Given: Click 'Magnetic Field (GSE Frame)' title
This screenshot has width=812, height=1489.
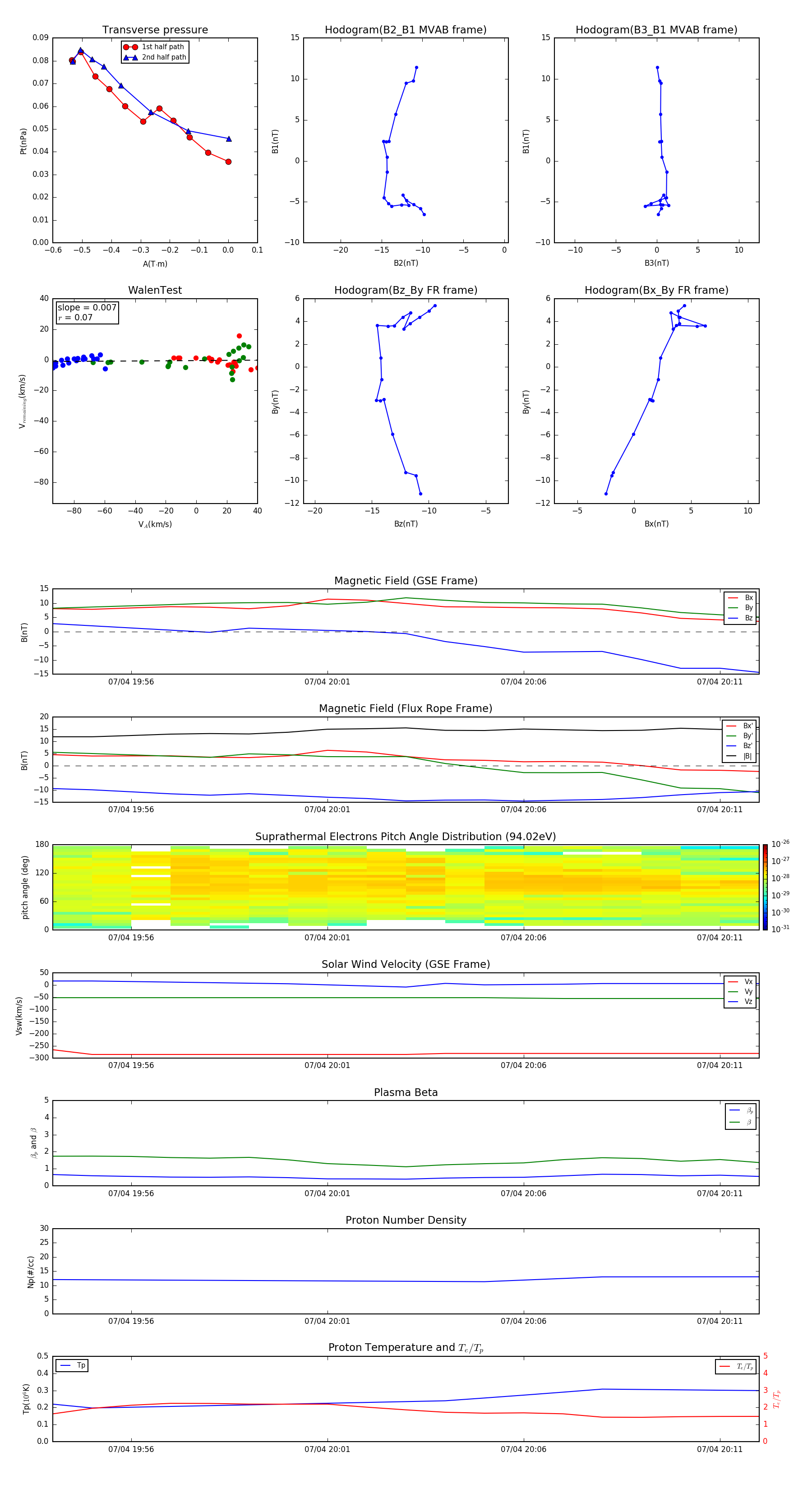Looking at the screenshot, I should point(406,581).
